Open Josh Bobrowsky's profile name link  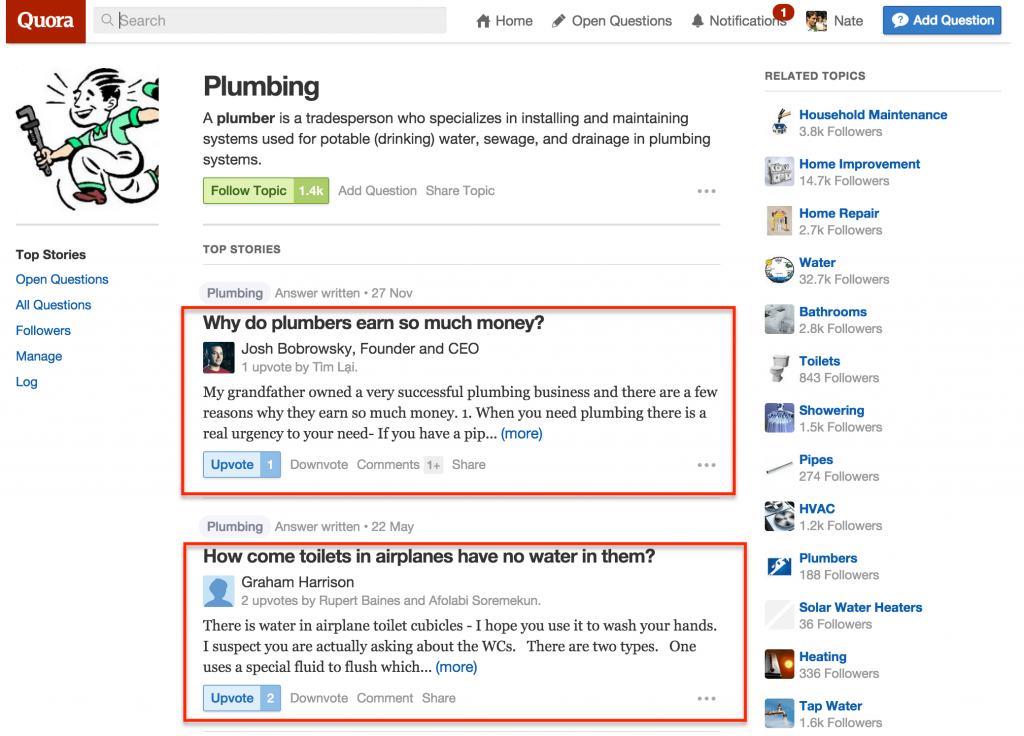pos(297,349)
